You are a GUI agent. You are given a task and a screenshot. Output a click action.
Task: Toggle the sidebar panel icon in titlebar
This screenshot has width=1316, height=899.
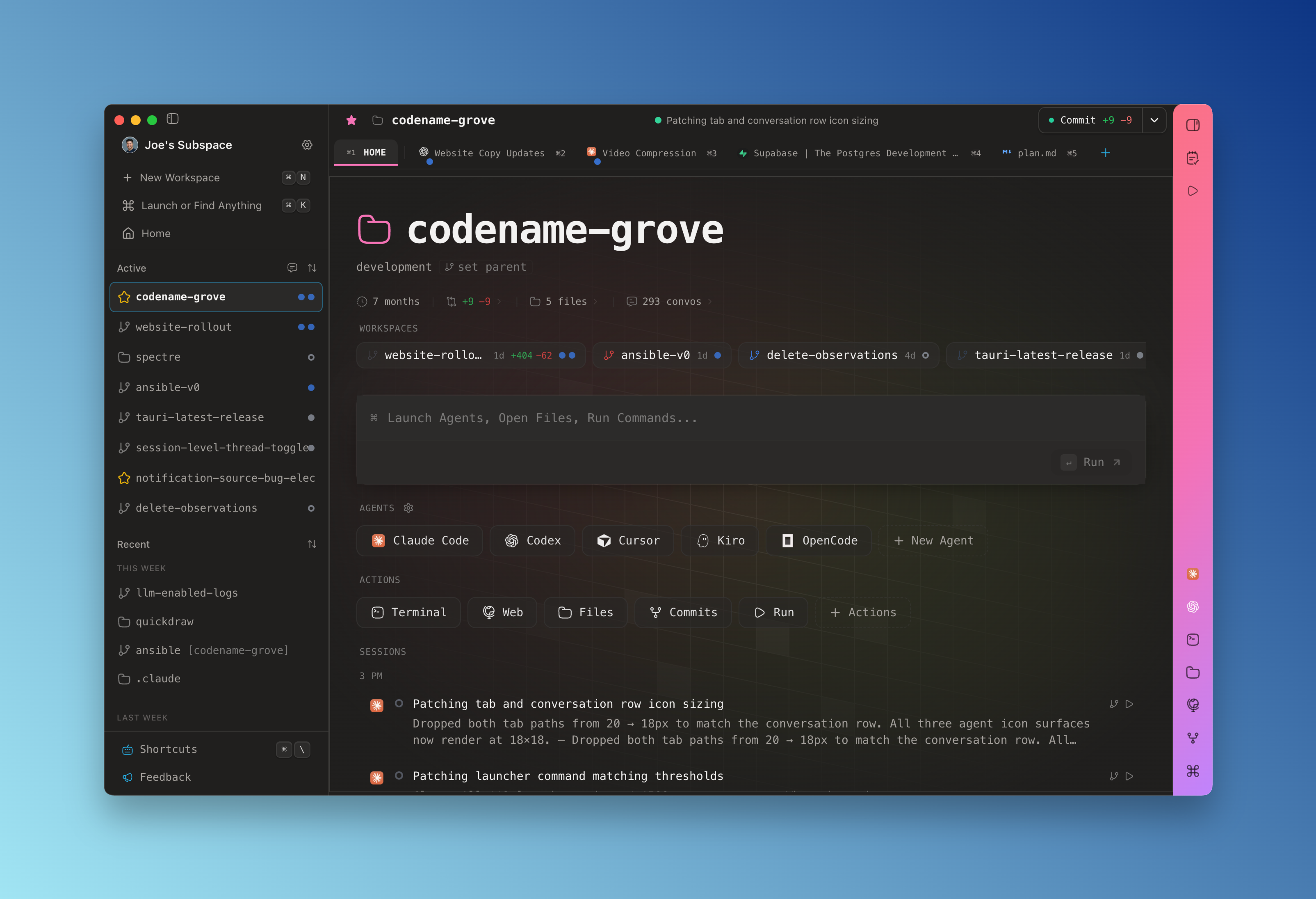click(173, 119)
